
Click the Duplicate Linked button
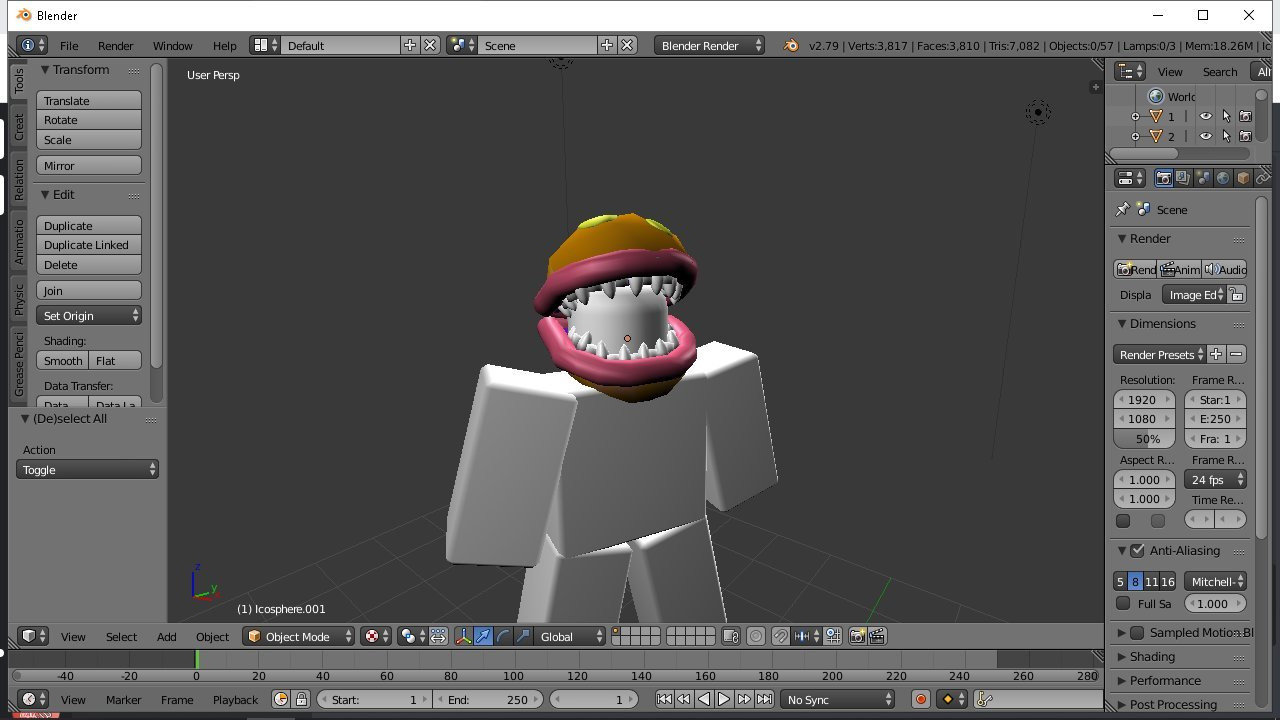click(88, 245)
